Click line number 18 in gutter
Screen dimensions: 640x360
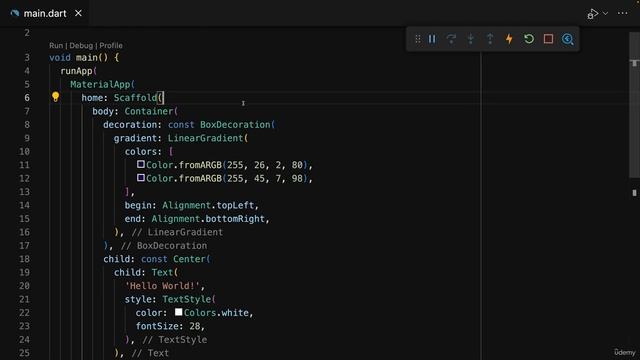tap(24, 259)
